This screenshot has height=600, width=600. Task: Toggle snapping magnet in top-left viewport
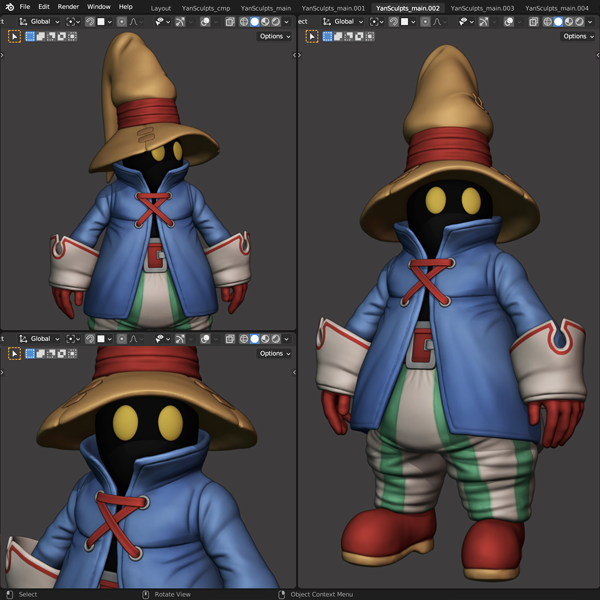click(x=90, y=22)
